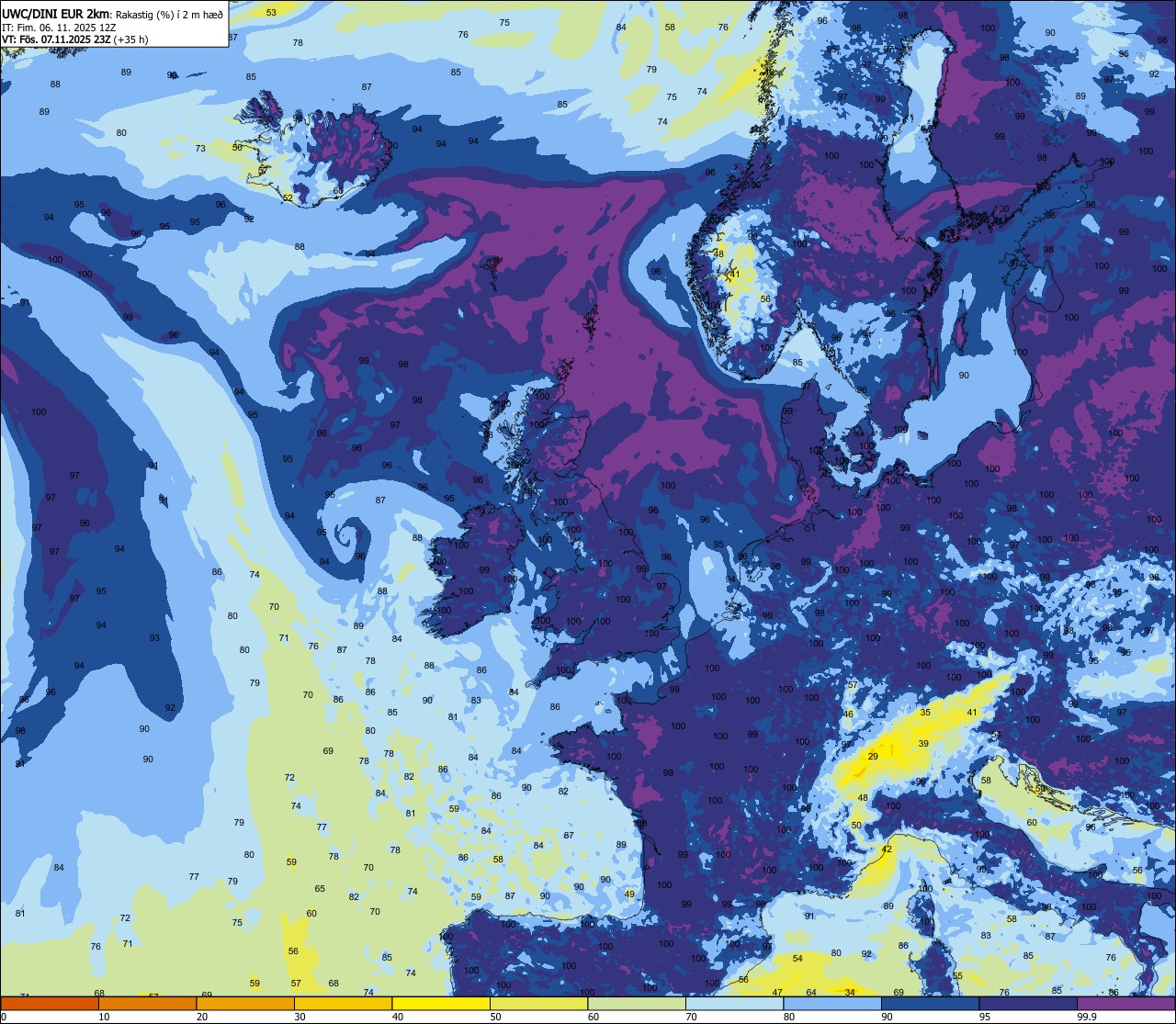This screenshot has width=1176, height=1024.
Task: Click the 'Rakastig (%) í 2 m hæð' label
Action: point(168,15)
